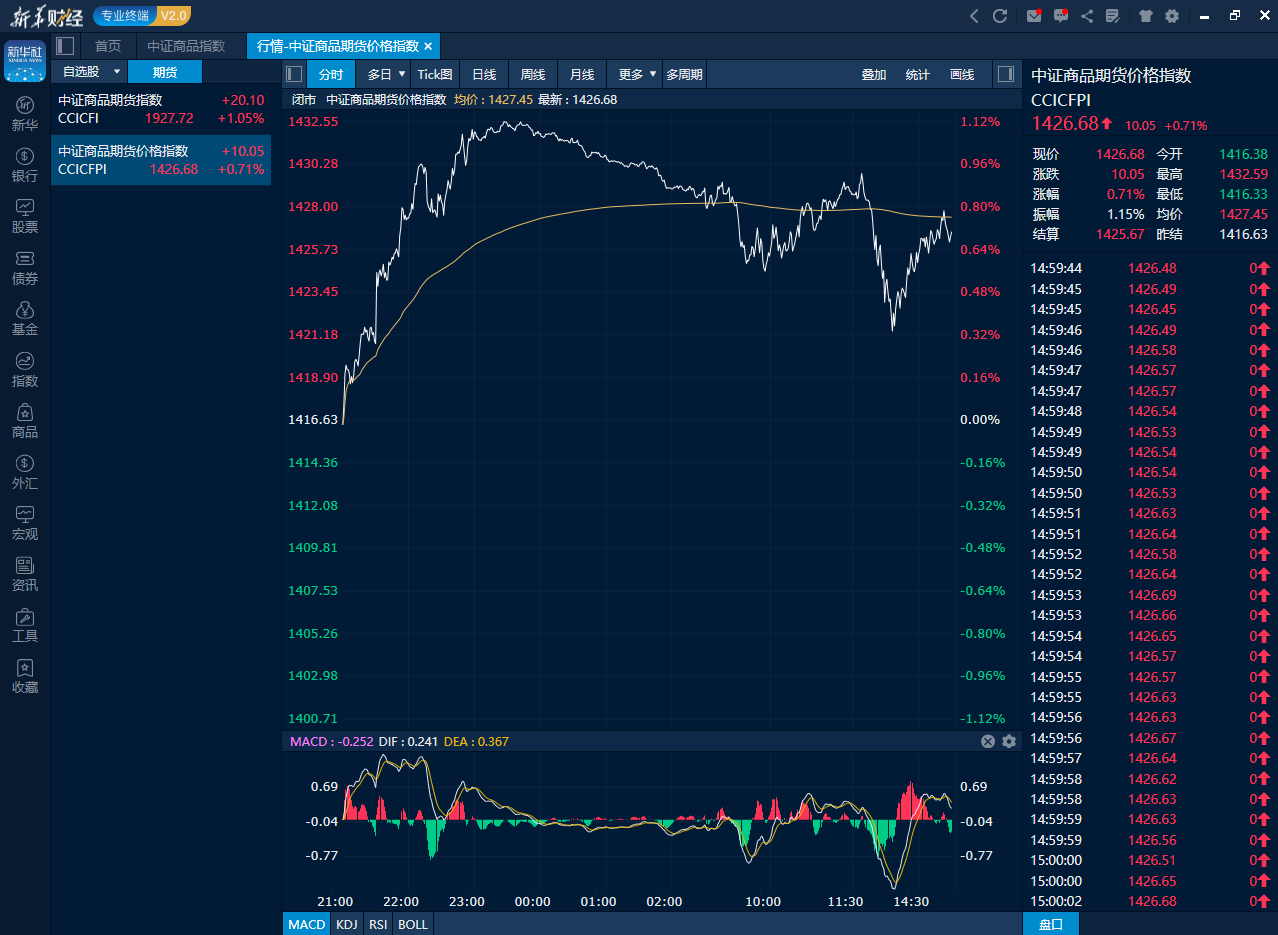Click the 统计 statistics button

pos(917,73)
